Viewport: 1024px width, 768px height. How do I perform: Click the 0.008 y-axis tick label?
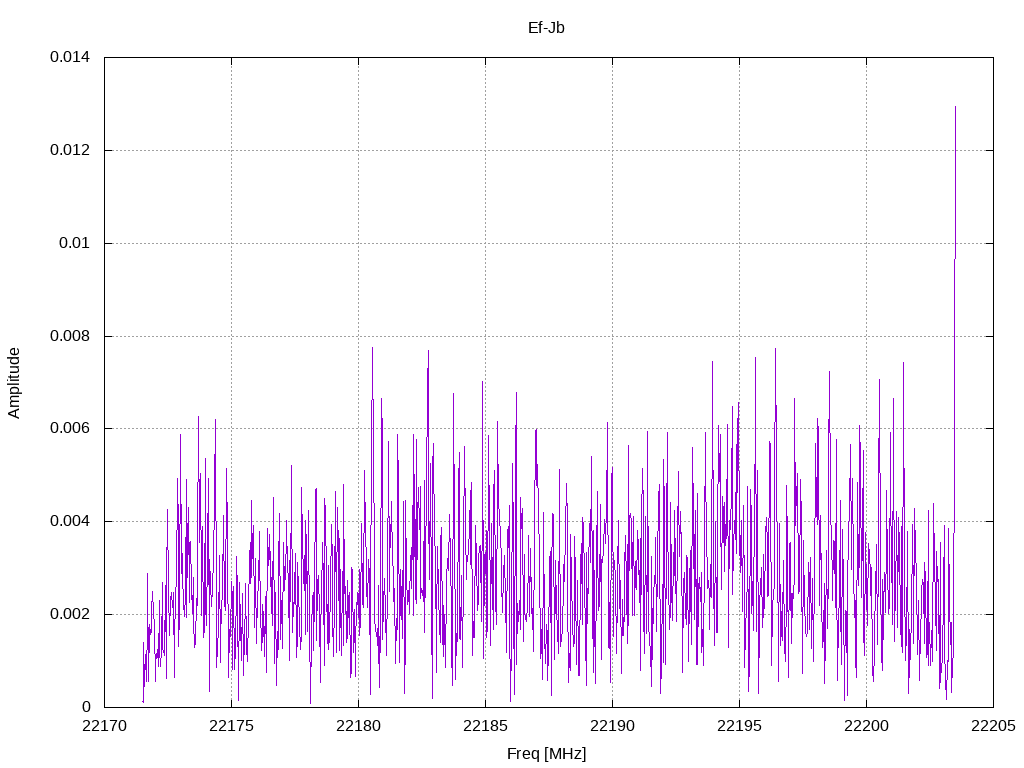(x=70, y=336)
